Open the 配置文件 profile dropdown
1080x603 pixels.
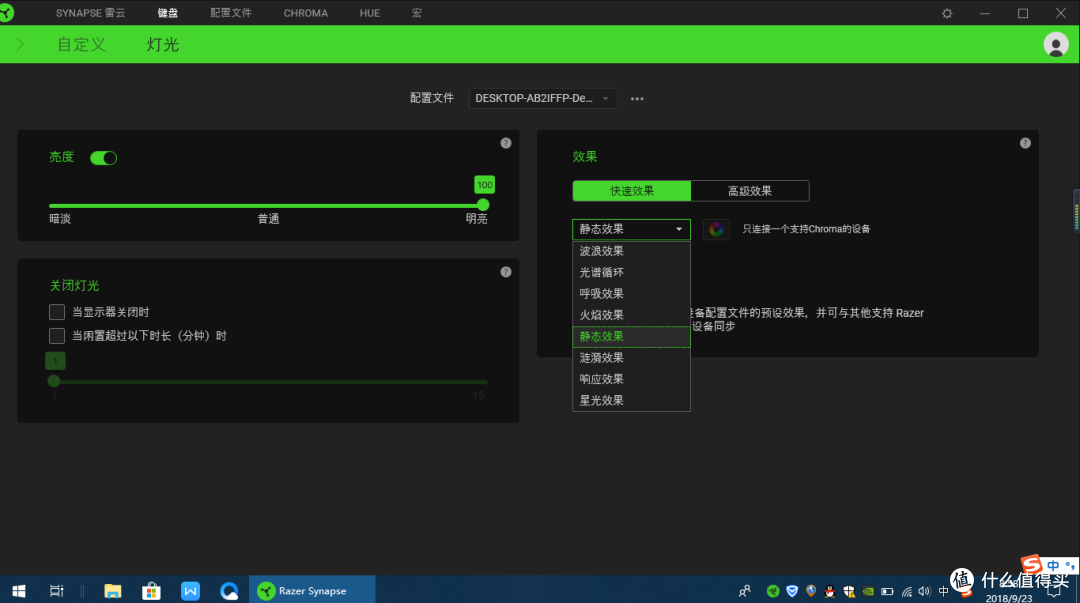coord(543,99)
